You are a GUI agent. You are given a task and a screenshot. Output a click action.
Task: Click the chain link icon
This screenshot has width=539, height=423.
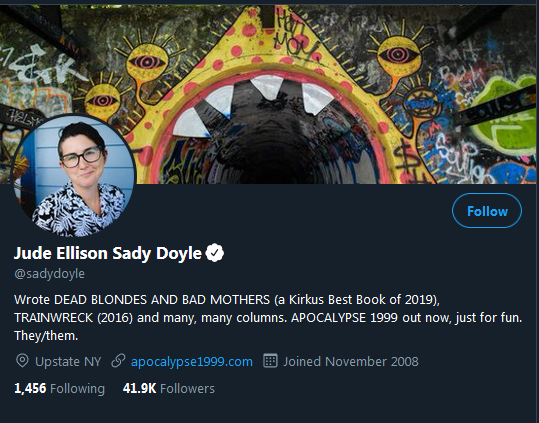118,361
